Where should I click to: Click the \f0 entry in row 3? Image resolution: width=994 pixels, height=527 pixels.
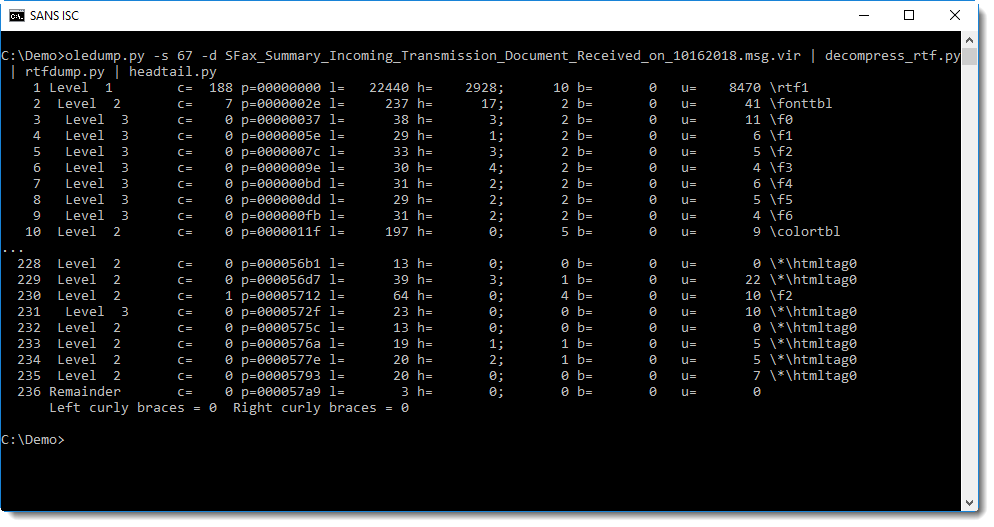click(x=782, y=119)
